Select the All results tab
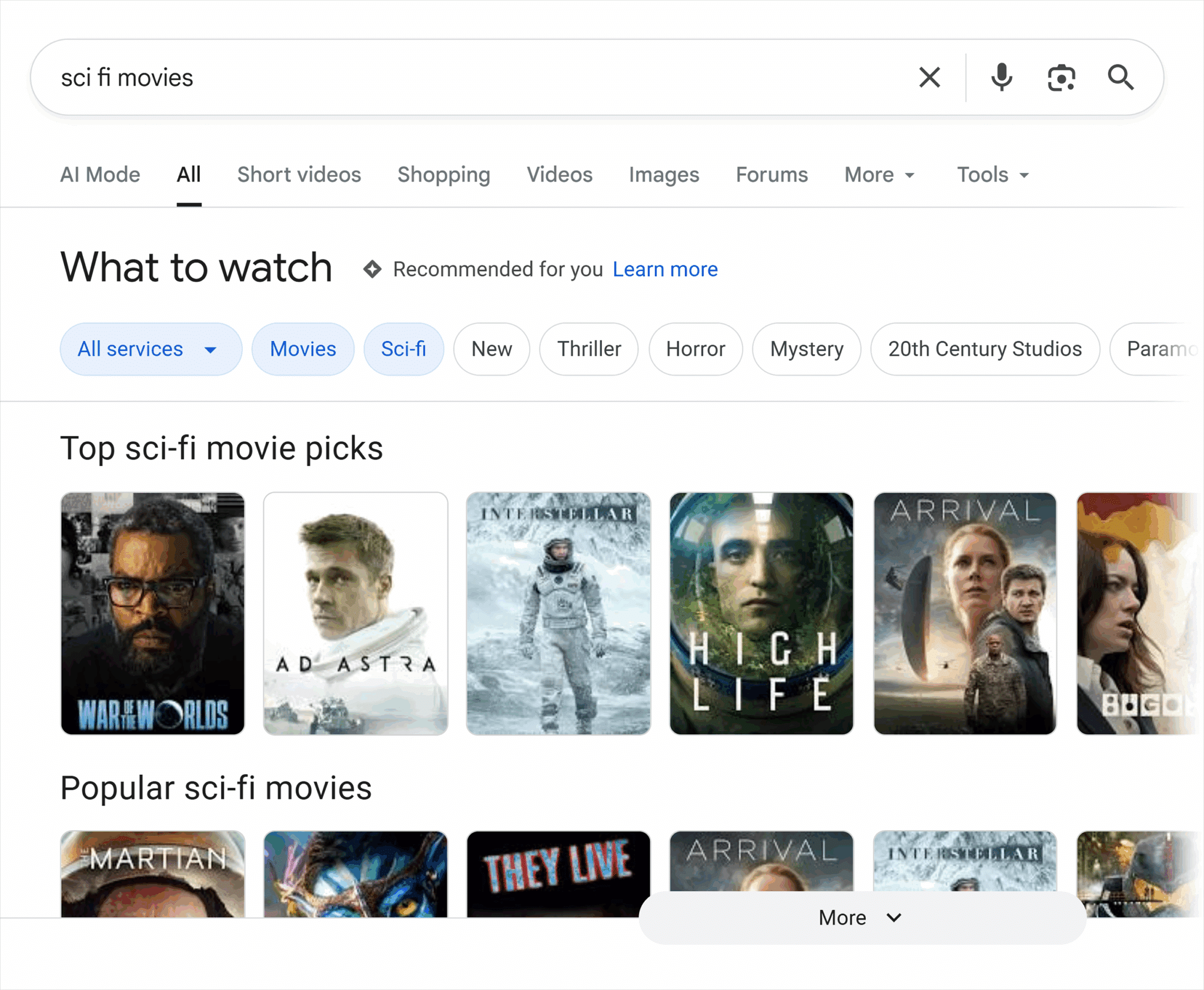The height and width of the screenshot is (990, 1204). tap(189, 175)
